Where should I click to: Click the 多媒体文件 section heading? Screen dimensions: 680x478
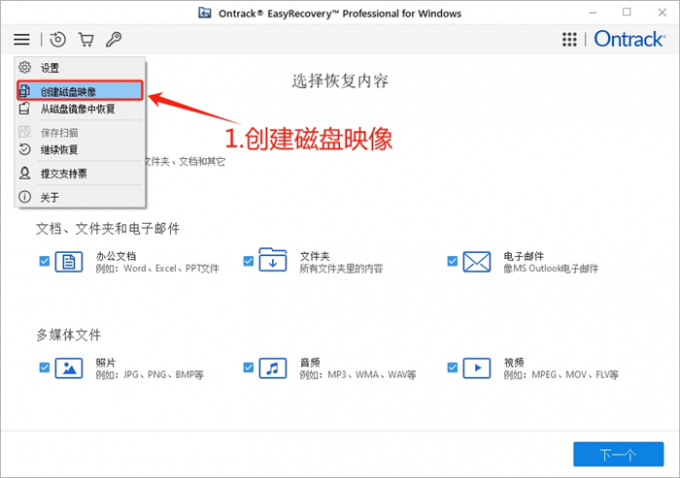pos(69,335)
